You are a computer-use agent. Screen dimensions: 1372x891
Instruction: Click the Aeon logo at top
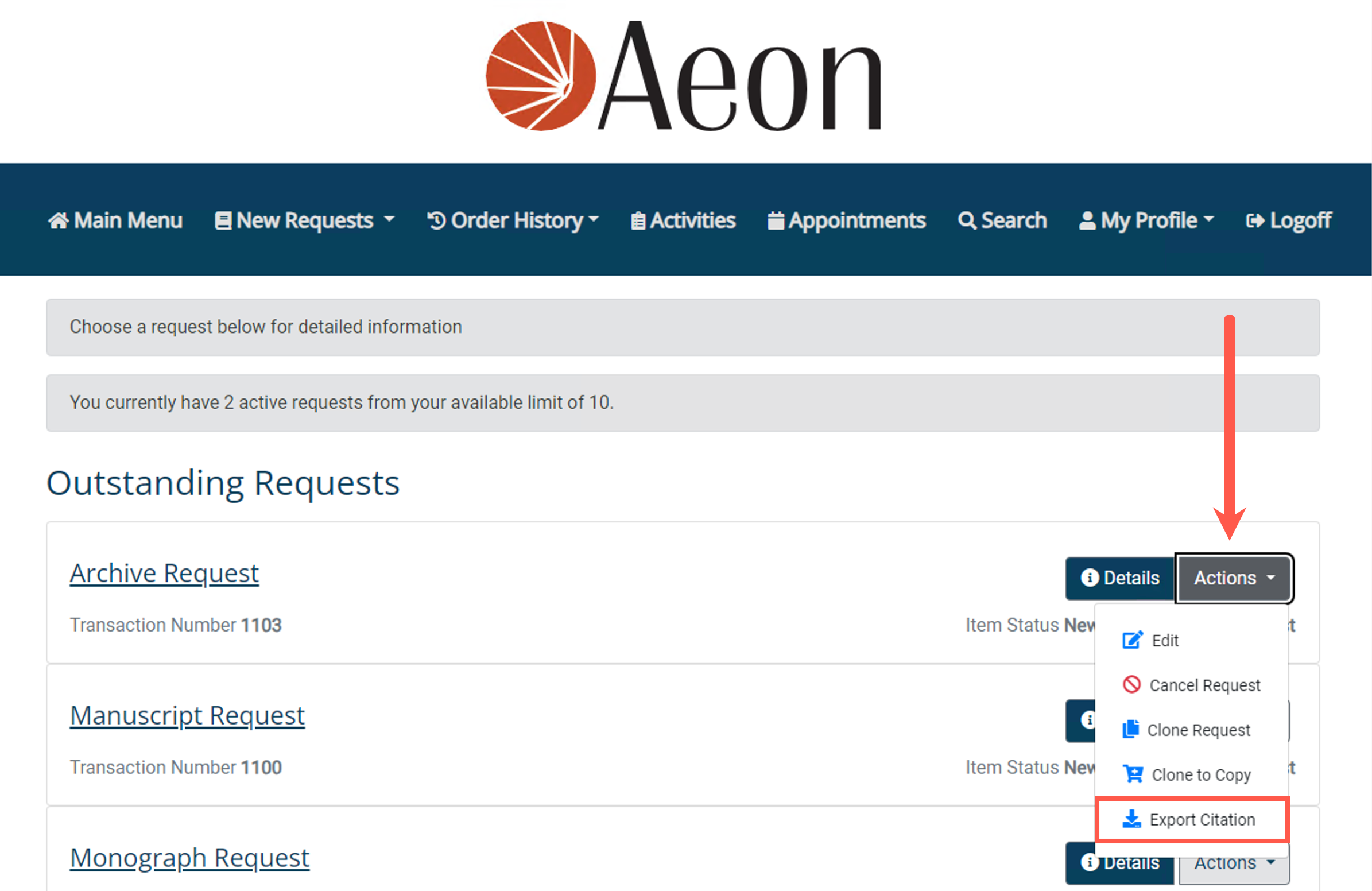(684, 76)
